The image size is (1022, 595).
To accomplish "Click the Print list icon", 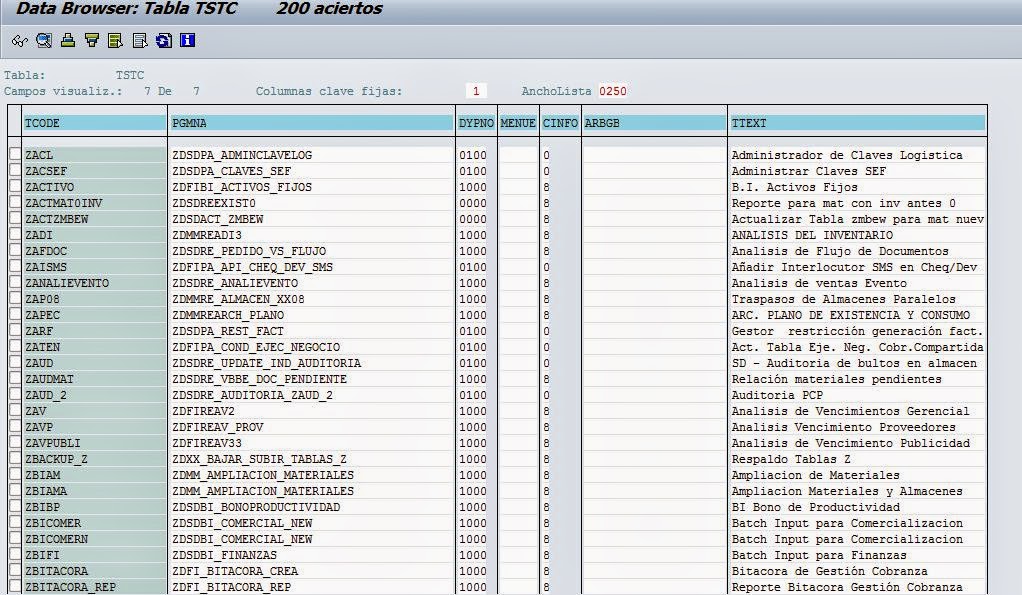I will tap(68, 42).
